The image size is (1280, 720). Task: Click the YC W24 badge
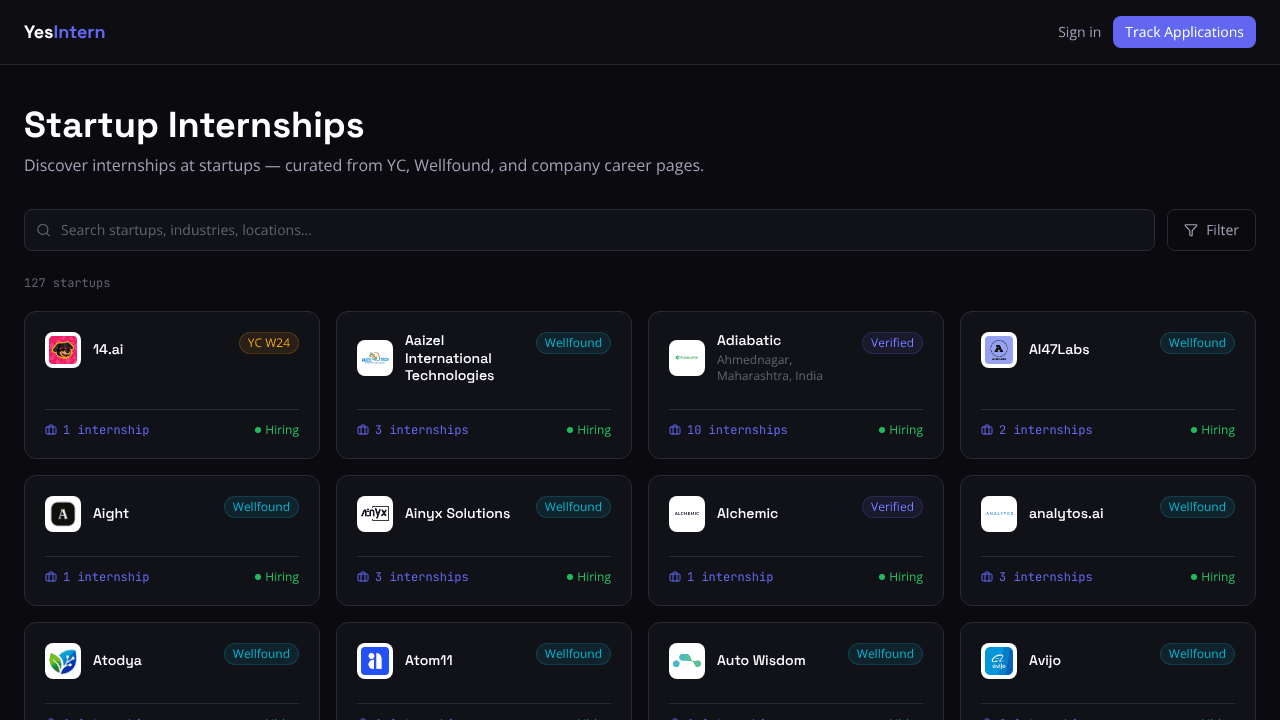[269, 343]
